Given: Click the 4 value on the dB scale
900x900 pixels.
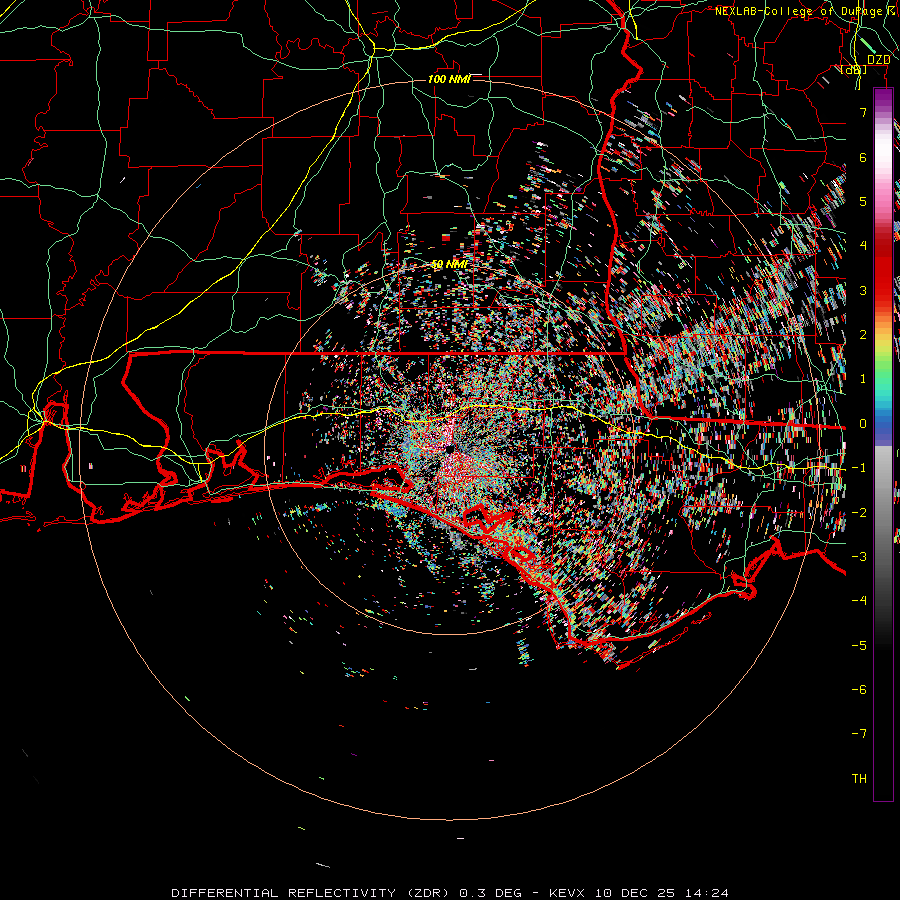Looking at the screenshot, I should tap(863, 246).
